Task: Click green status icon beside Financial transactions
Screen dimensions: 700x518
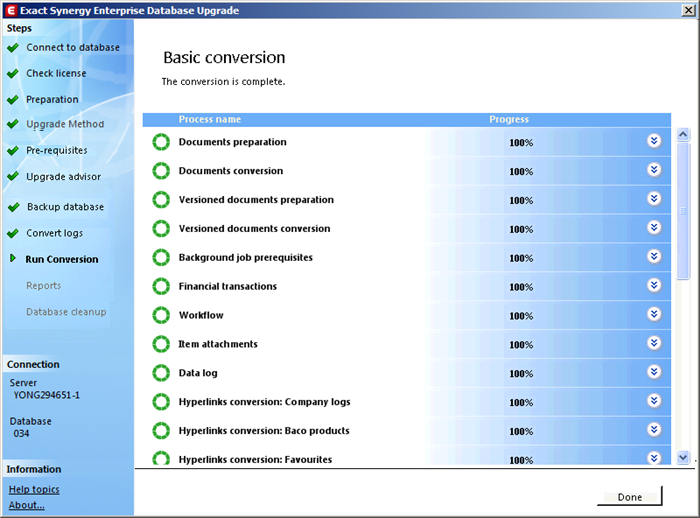Action: click(x=160, y=287)
